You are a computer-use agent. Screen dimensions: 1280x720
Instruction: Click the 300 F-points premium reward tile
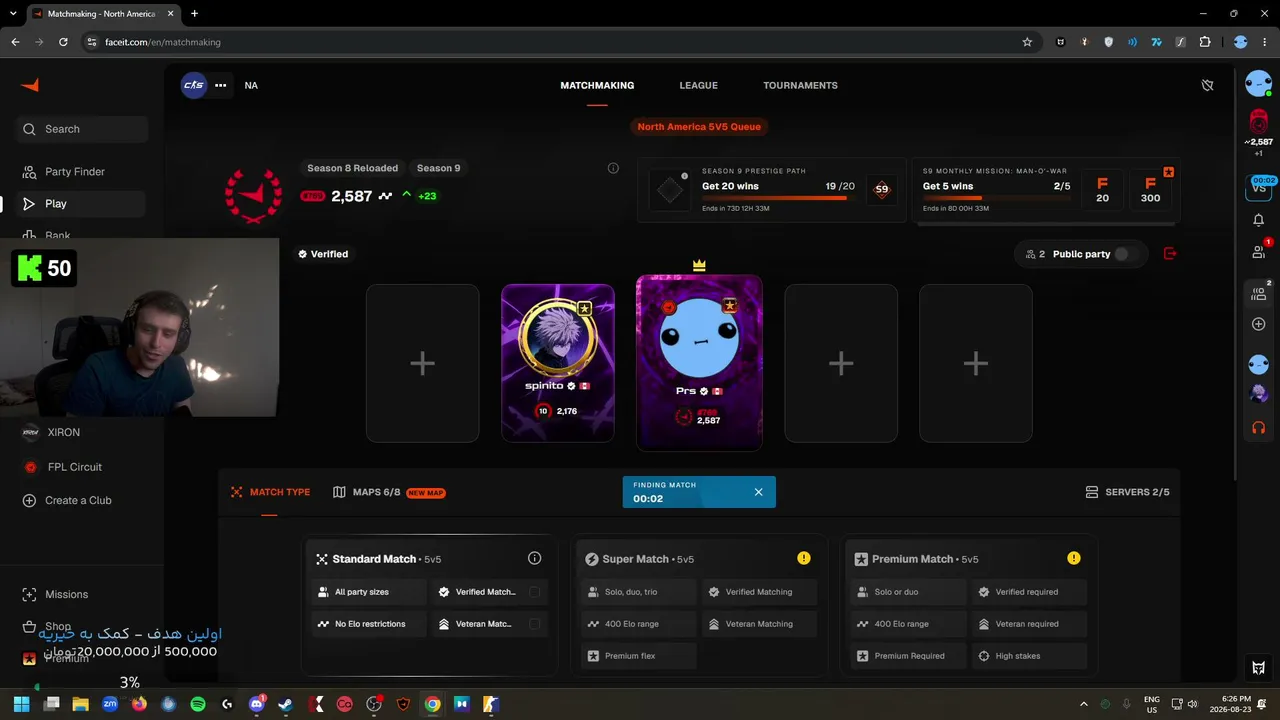click(x=1150, y=190)
